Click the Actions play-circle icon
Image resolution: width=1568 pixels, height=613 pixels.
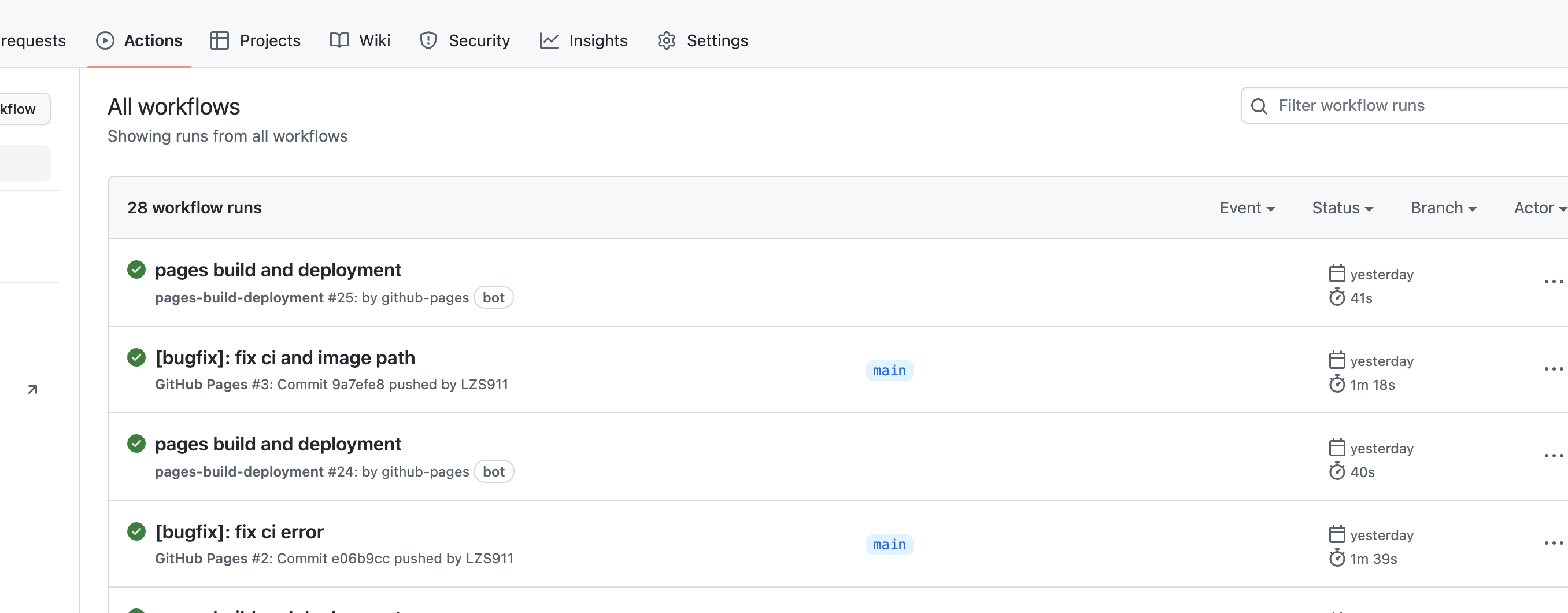(105, 40)
